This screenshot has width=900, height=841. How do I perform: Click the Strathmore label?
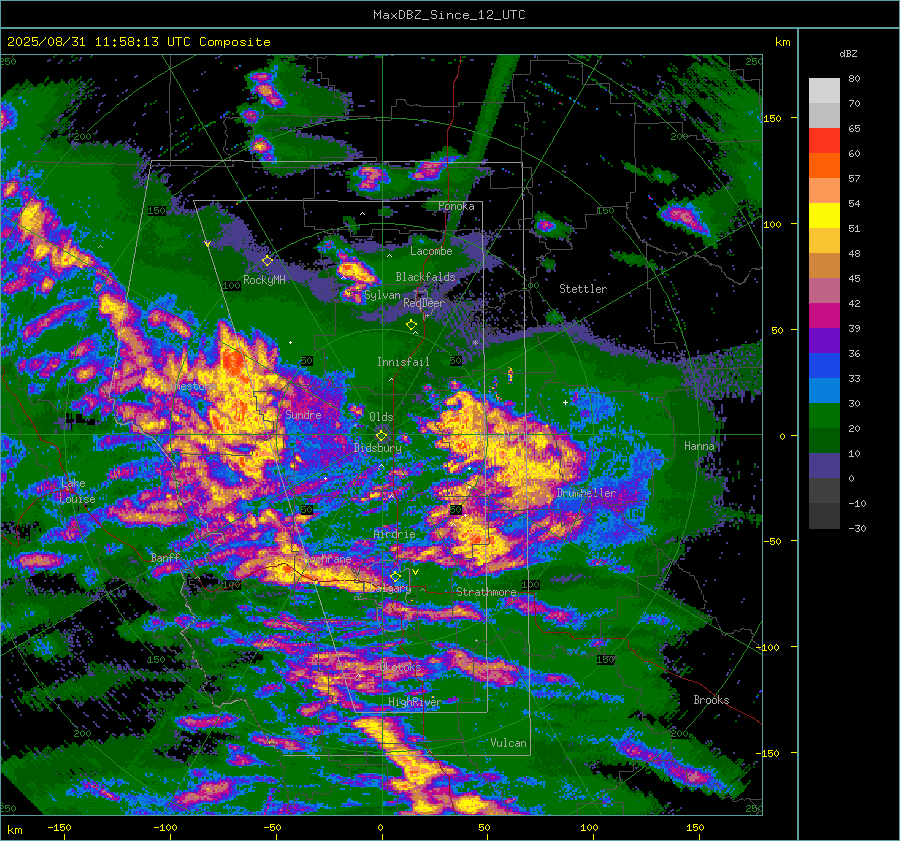[x=486, y=591]
